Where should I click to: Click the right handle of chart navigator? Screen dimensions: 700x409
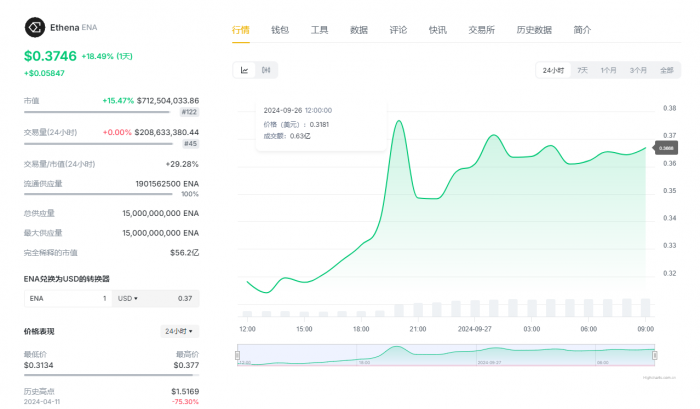coord(654,355)
